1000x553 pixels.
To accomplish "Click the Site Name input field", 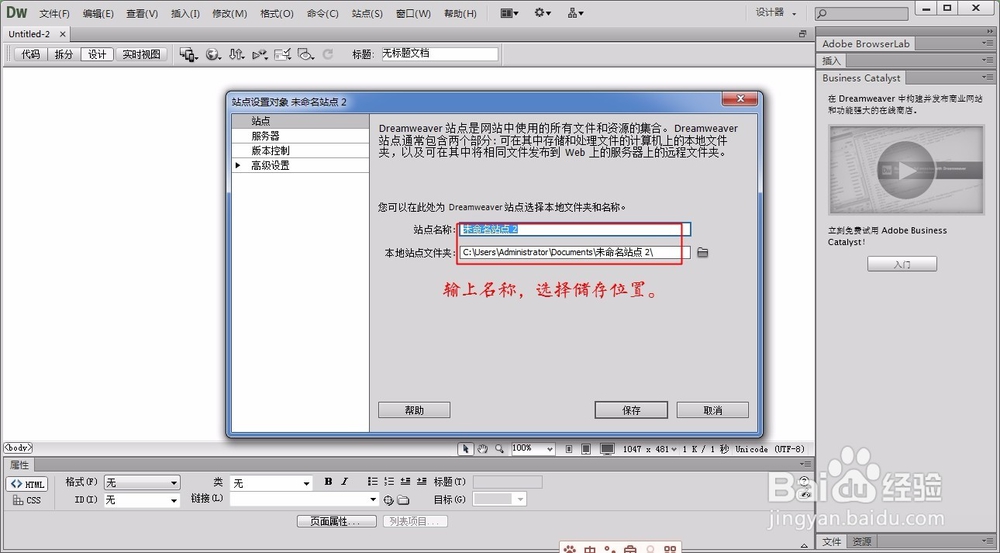I will (x=575, y=230).
